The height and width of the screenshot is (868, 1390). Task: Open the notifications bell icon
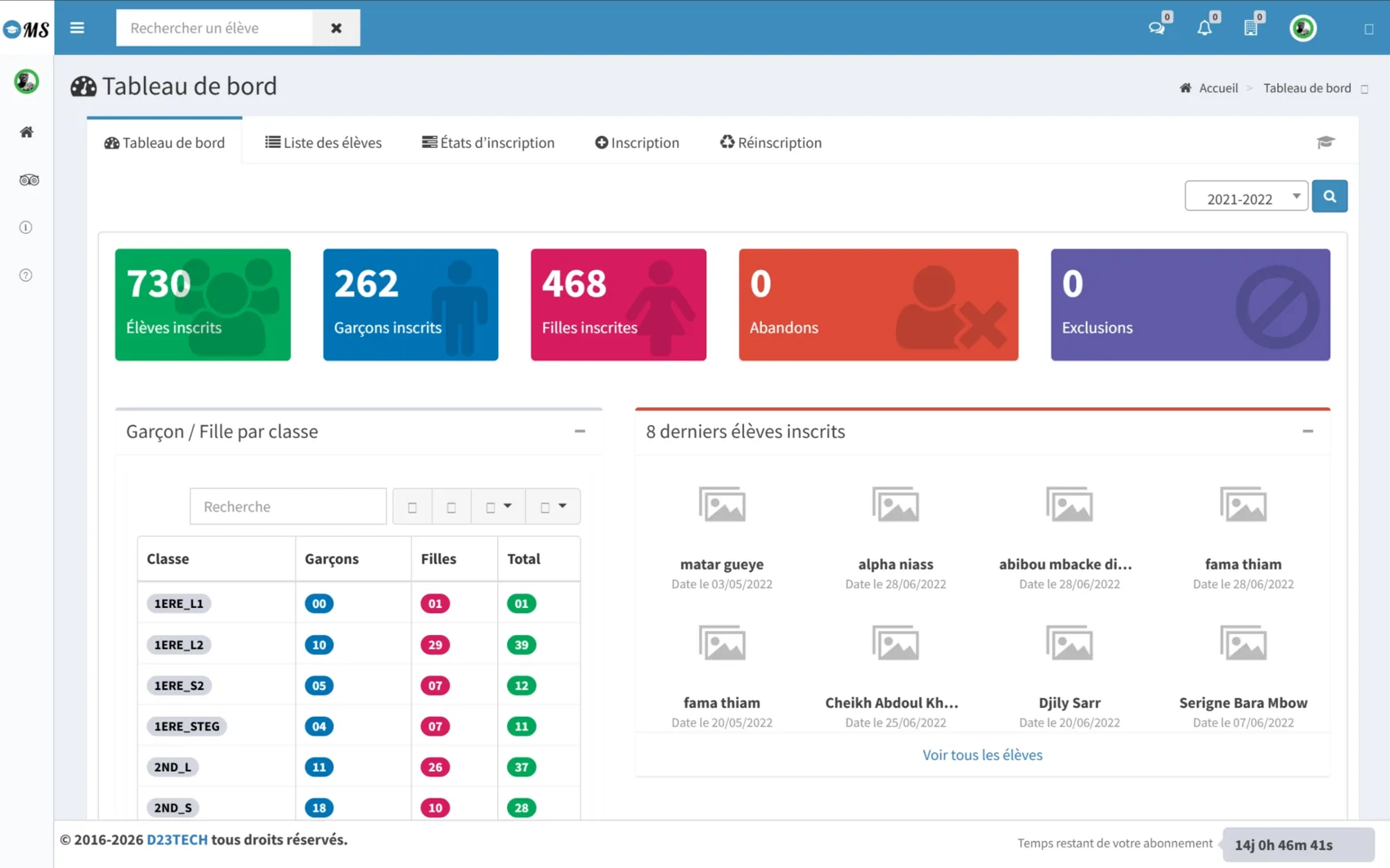coord(1204,28)
